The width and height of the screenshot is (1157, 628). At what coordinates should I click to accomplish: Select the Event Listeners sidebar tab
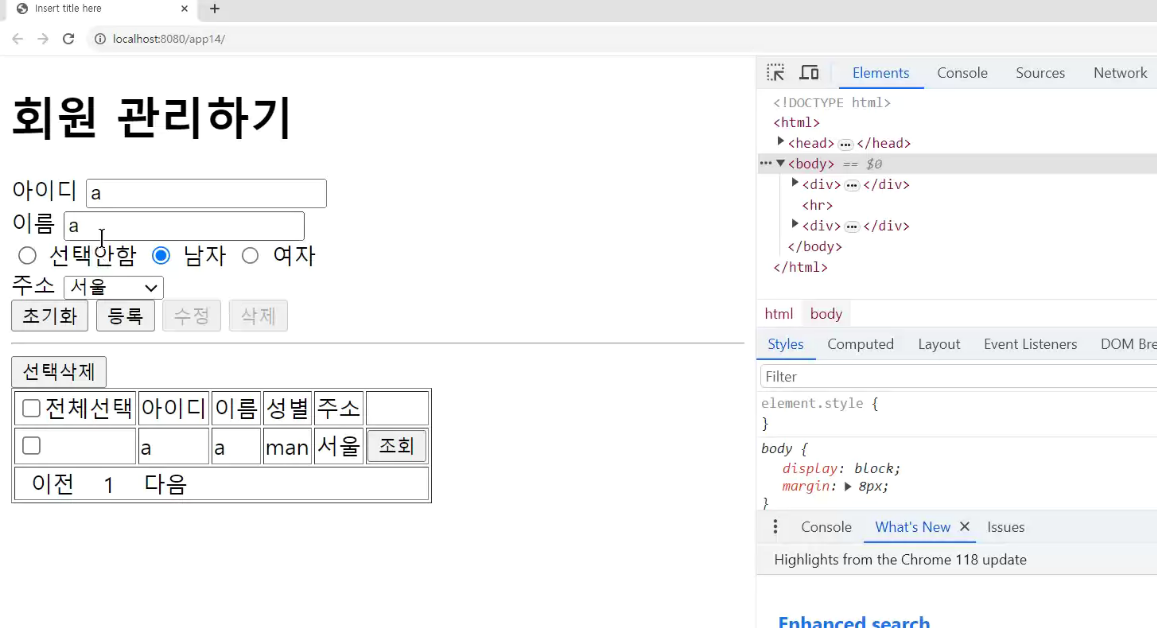pos(1030,344)
